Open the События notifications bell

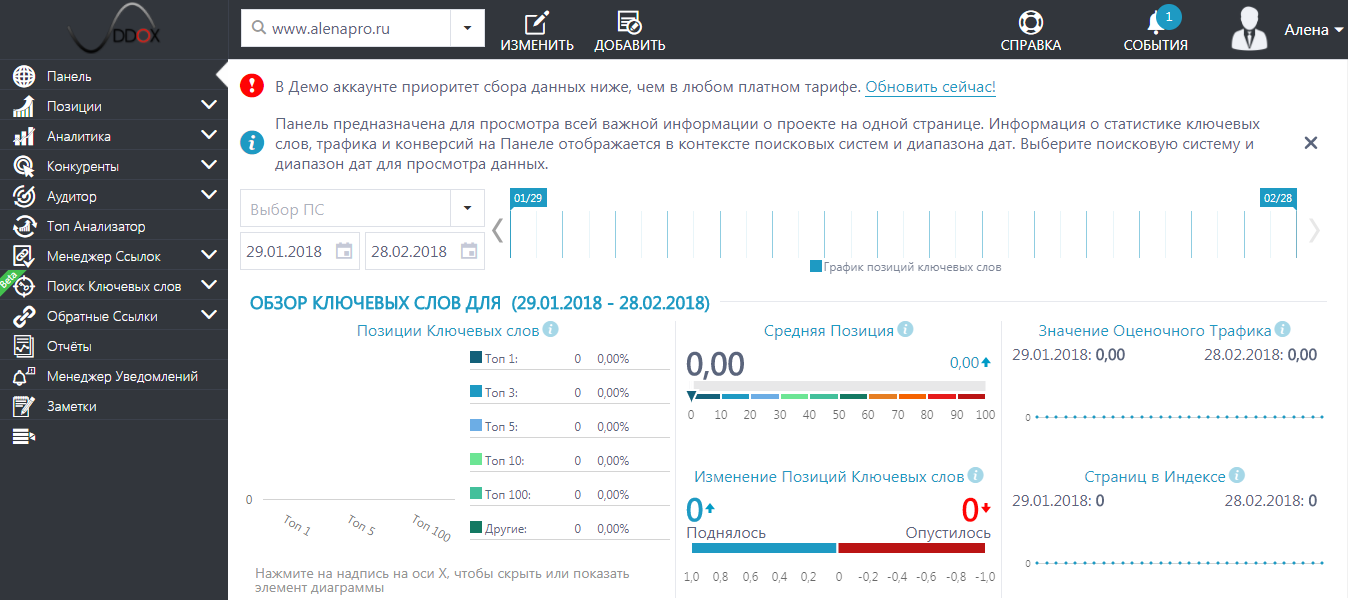click(1156, 24)
